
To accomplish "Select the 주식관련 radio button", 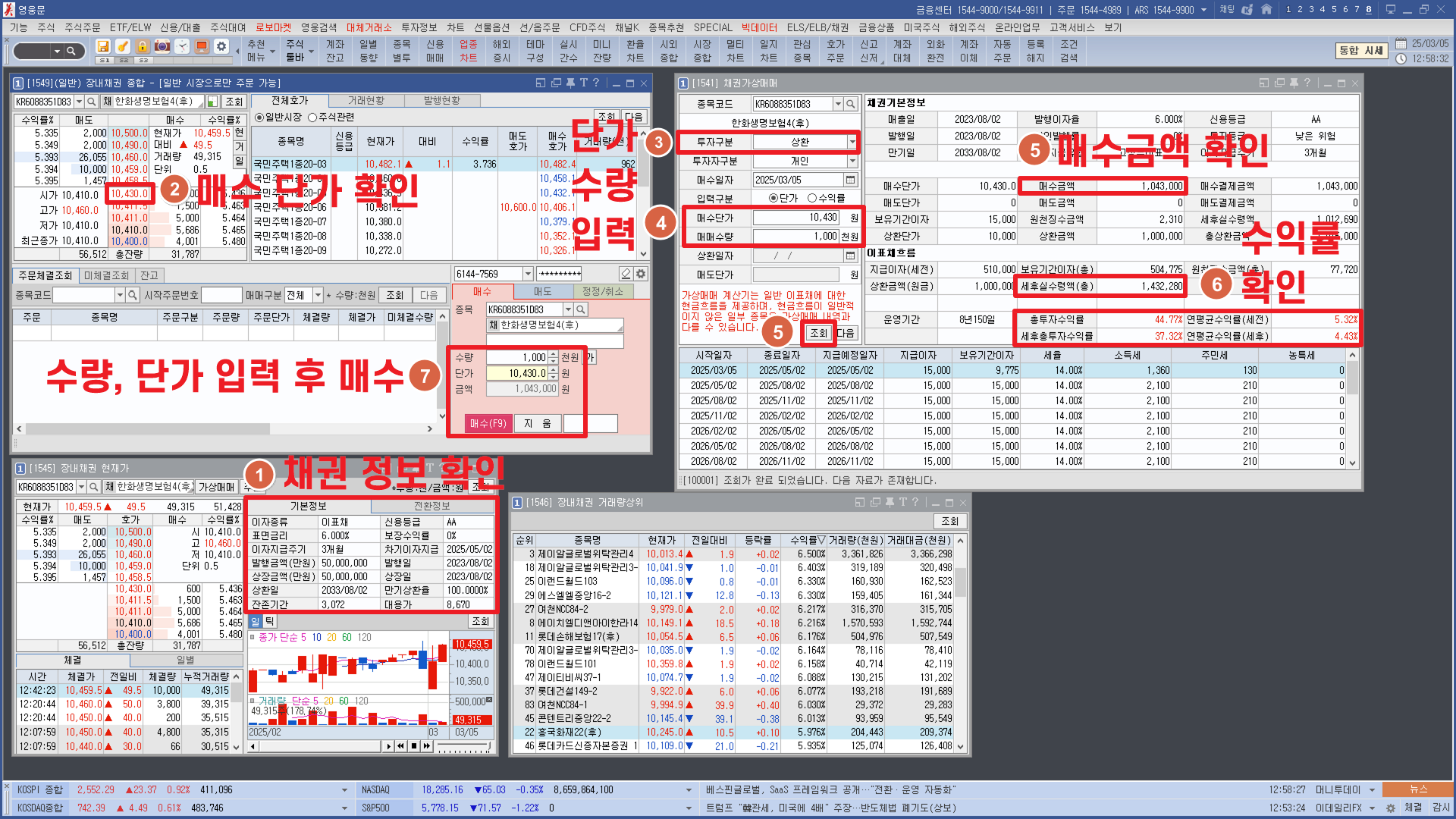I will pos(312,117).
